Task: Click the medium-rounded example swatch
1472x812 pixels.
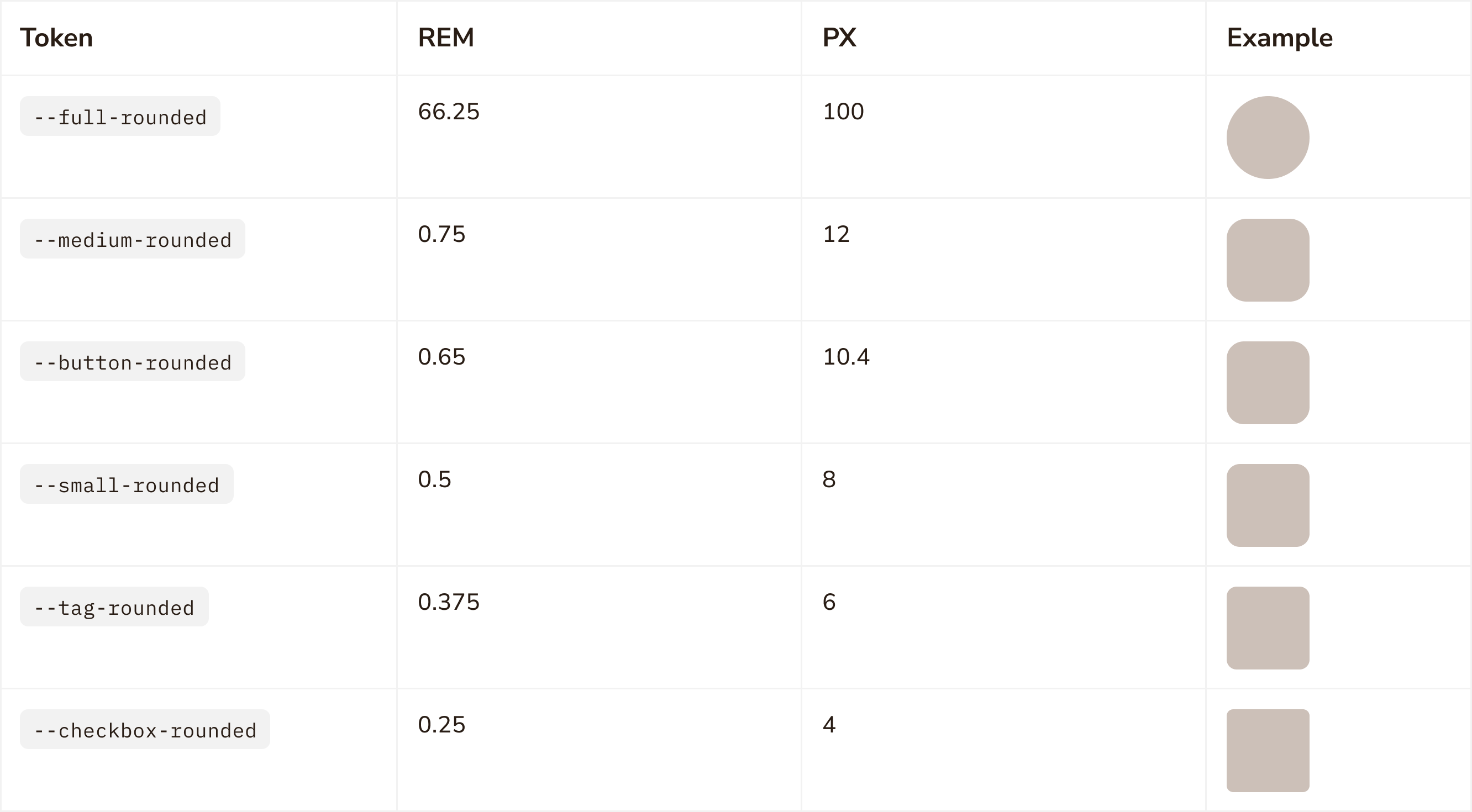Action: tap(1268, 260)
